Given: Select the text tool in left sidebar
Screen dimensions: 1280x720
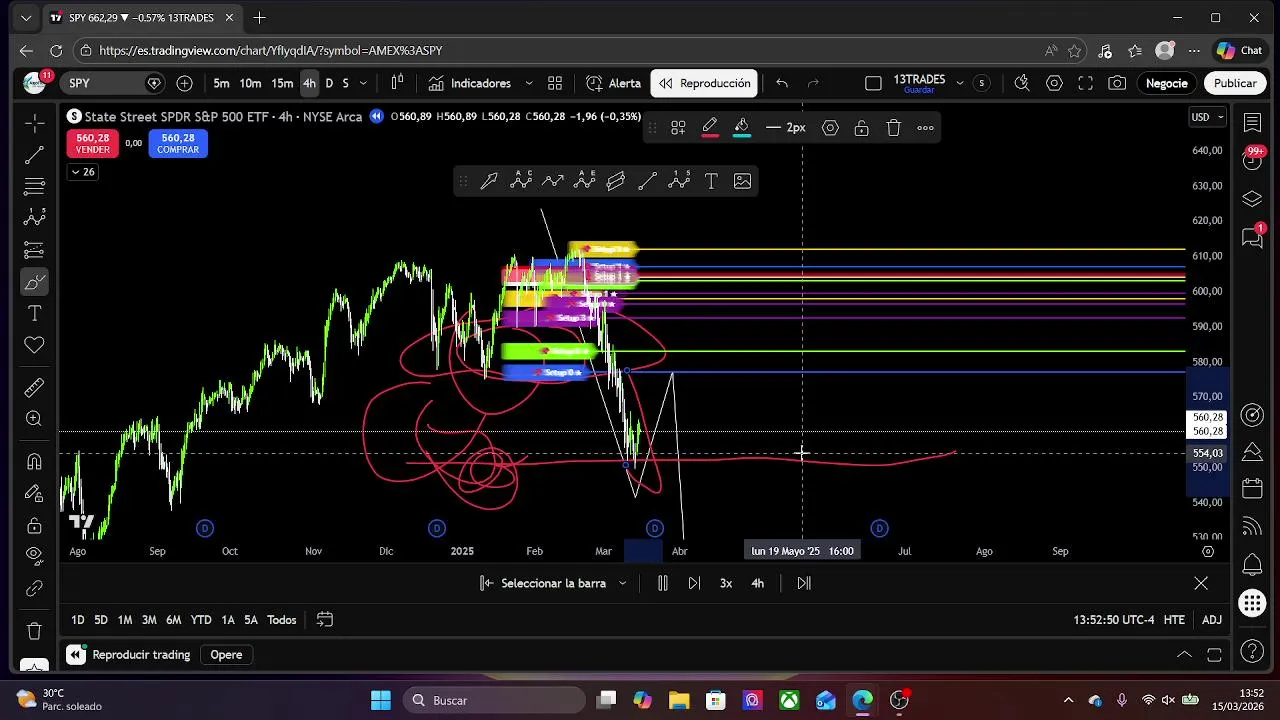Looking at the screenshot, I should 34,314.
